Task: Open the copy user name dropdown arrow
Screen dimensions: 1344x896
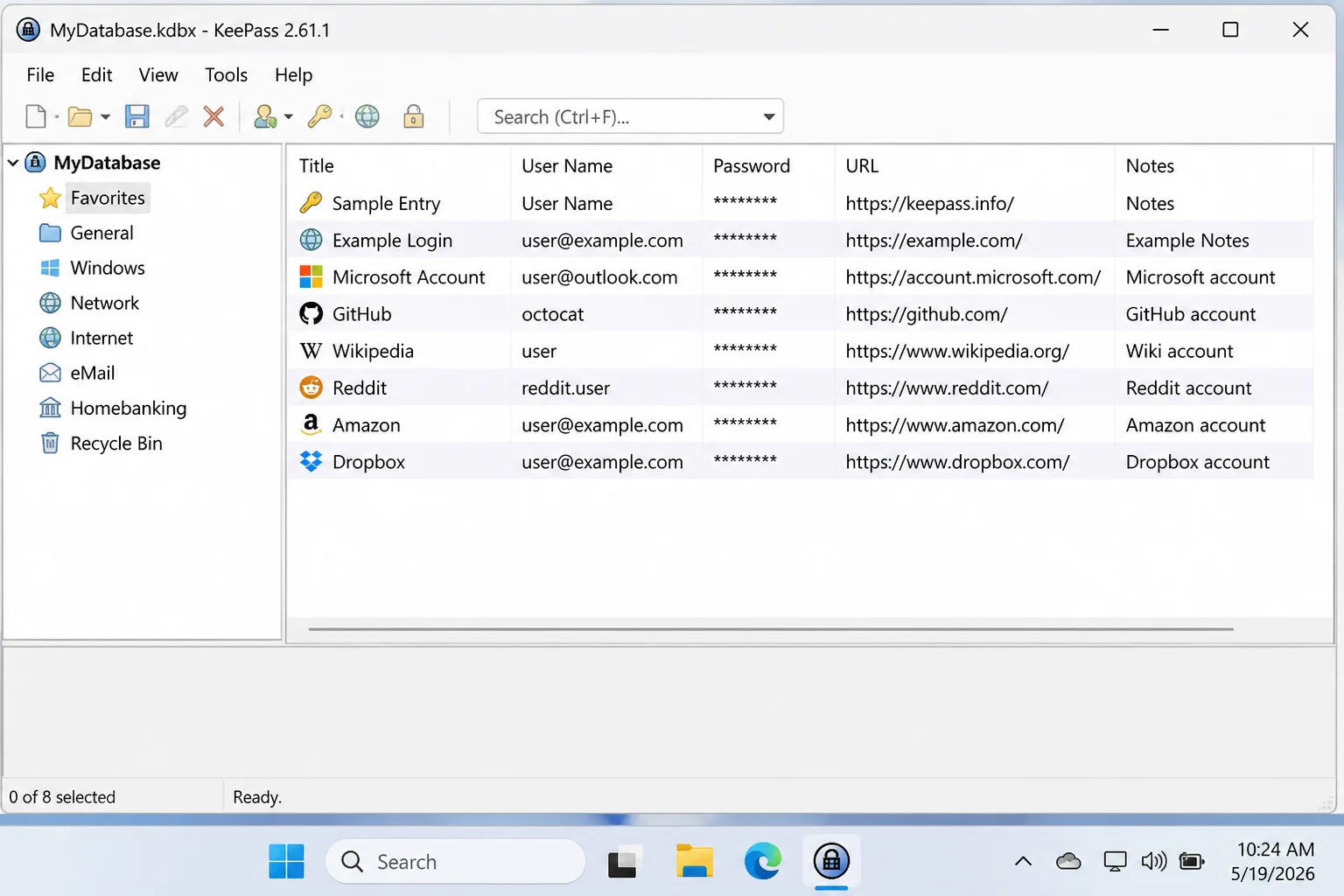Action: (288, 116)
